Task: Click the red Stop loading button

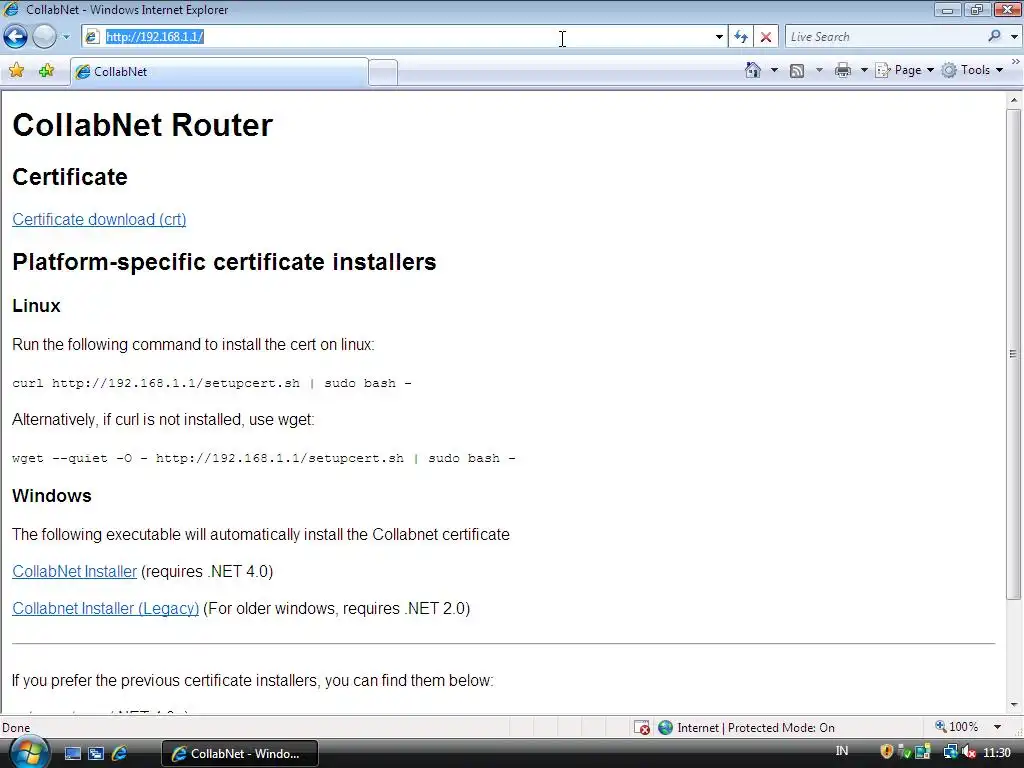Action: [766, 37]
